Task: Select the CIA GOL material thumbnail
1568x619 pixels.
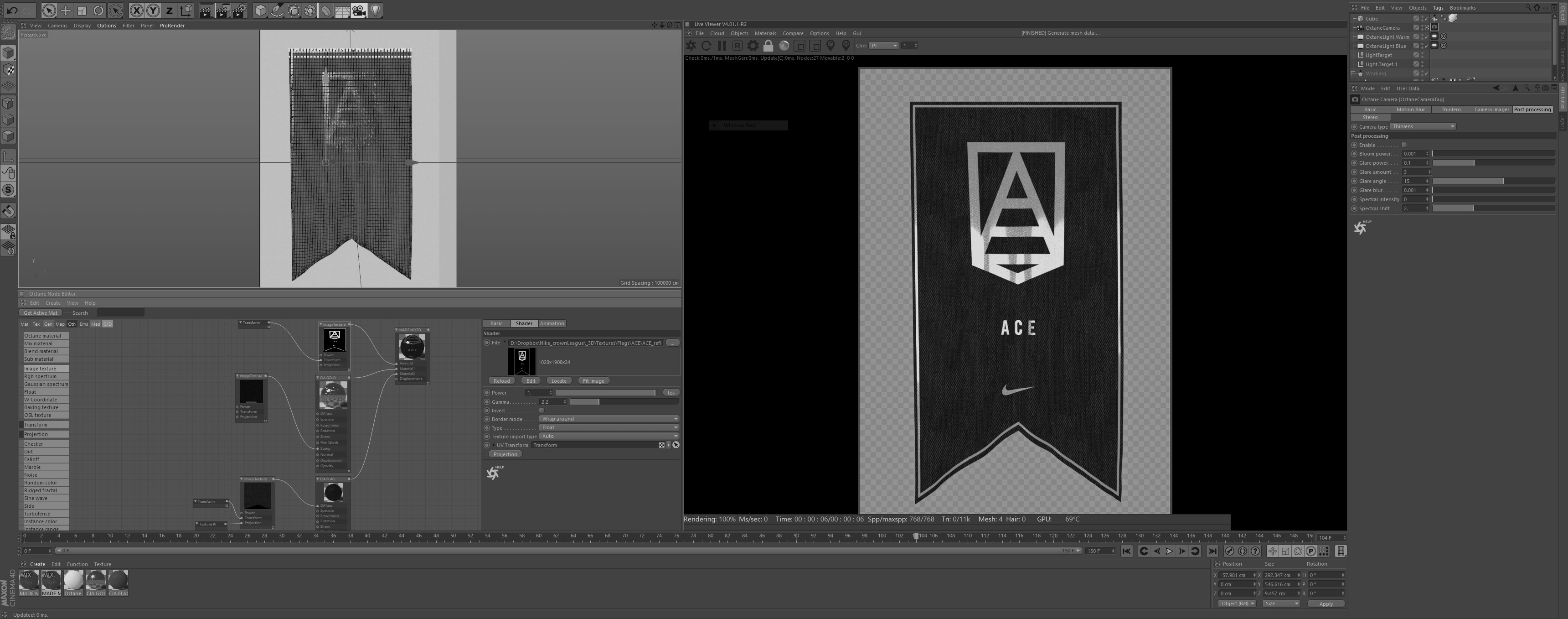Action: coord(96,583)
